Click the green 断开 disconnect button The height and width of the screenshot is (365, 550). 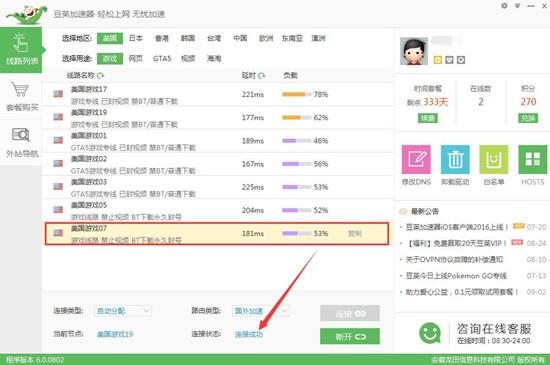pos(350,336)
